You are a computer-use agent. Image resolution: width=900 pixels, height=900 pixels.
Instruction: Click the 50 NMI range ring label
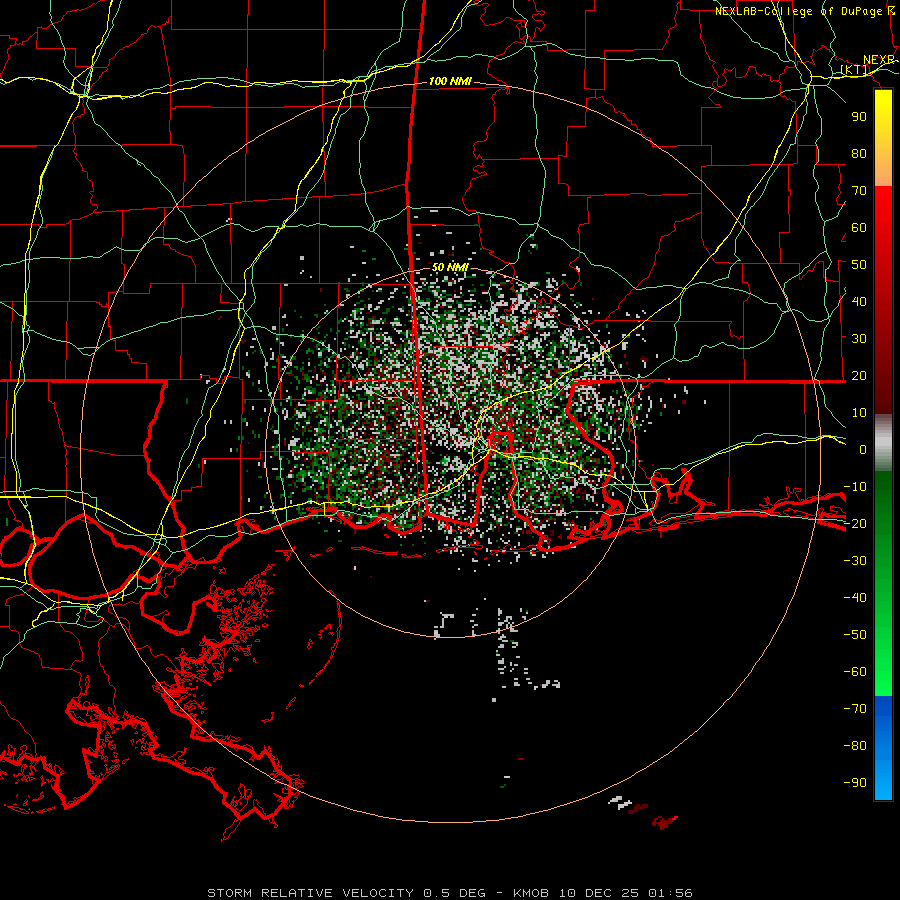click(450, 267)
